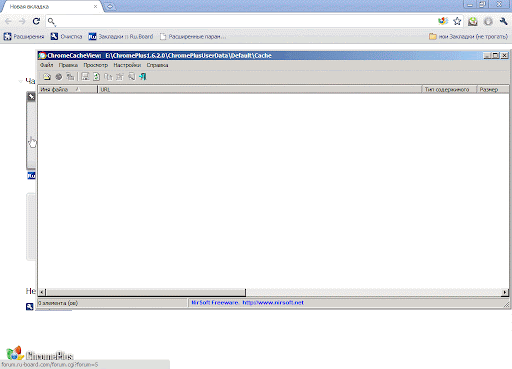Bookmark this page with the star icon
The height and width of the screenshot is (369, 512).
coord(457,21)
